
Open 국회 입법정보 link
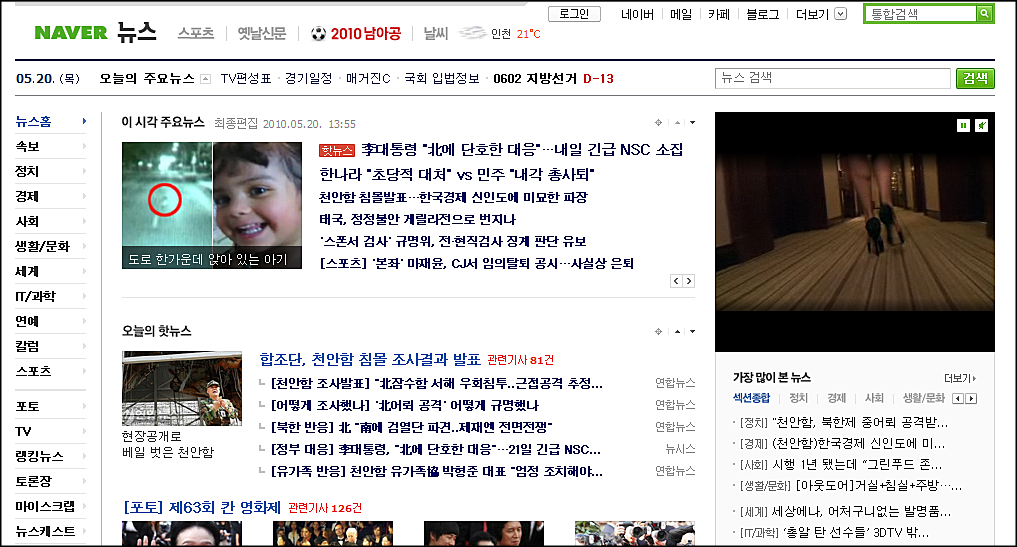pos(442,79)
